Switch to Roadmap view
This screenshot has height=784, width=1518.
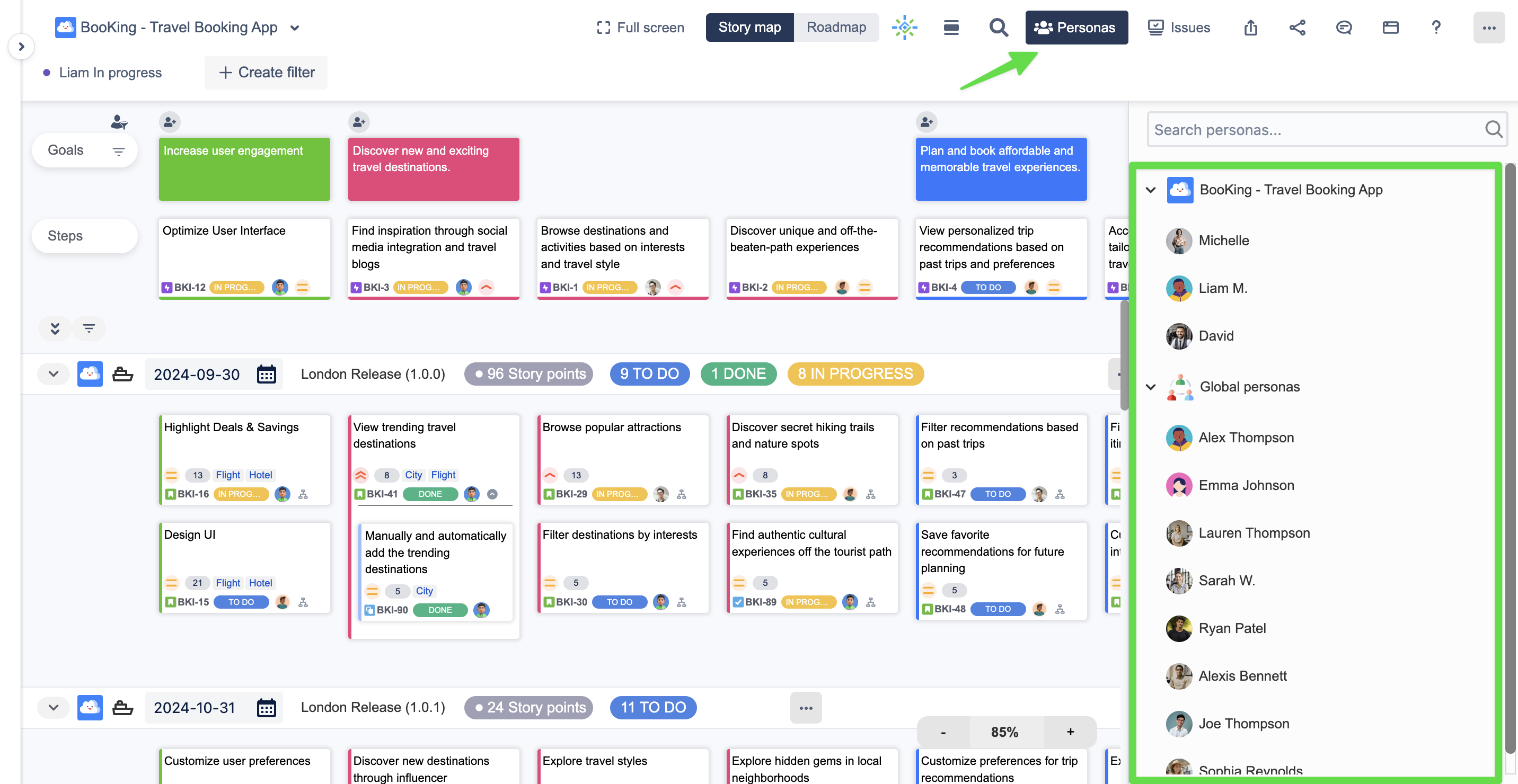point(836,28)
